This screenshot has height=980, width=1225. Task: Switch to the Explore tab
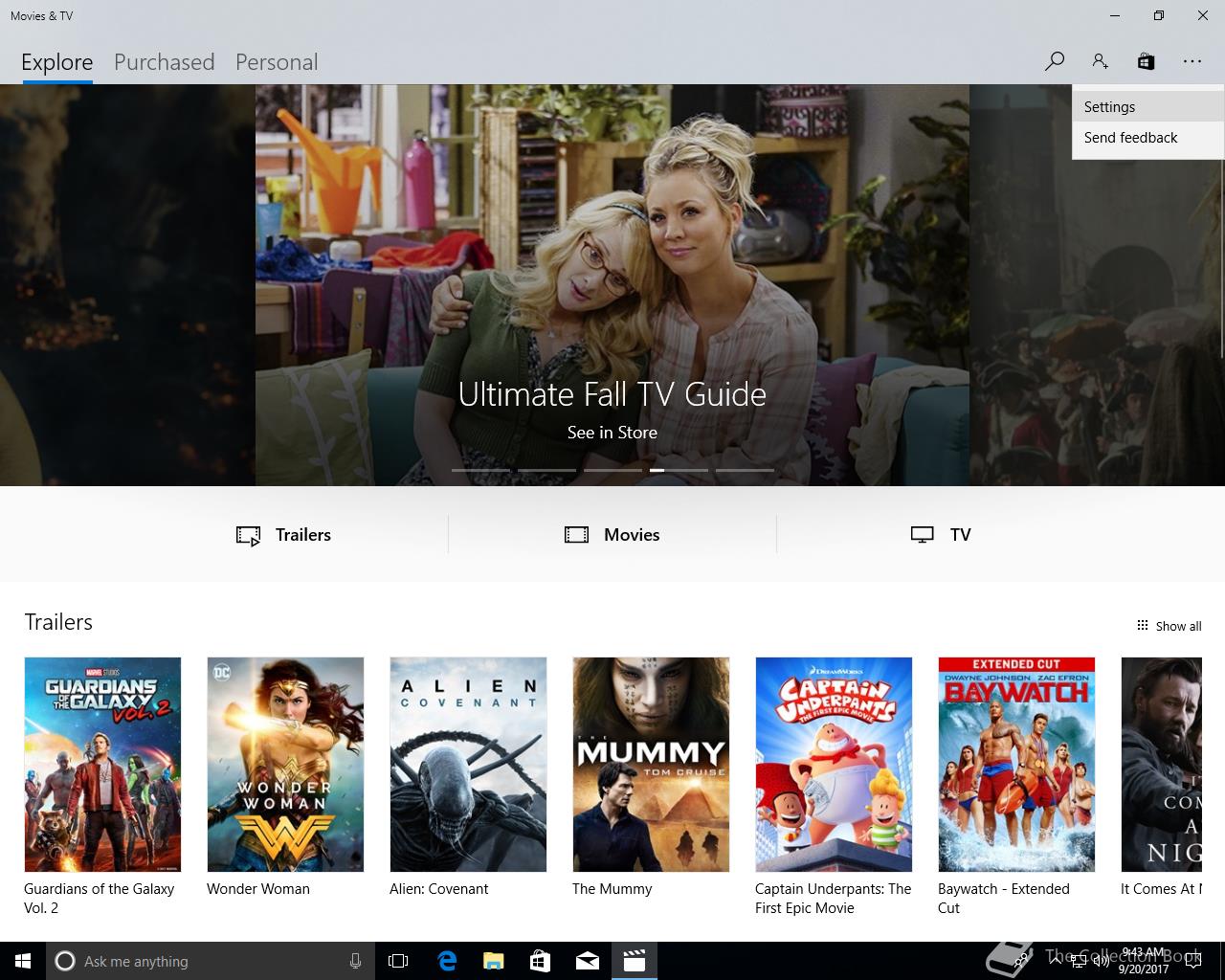[x=57, y=62]
